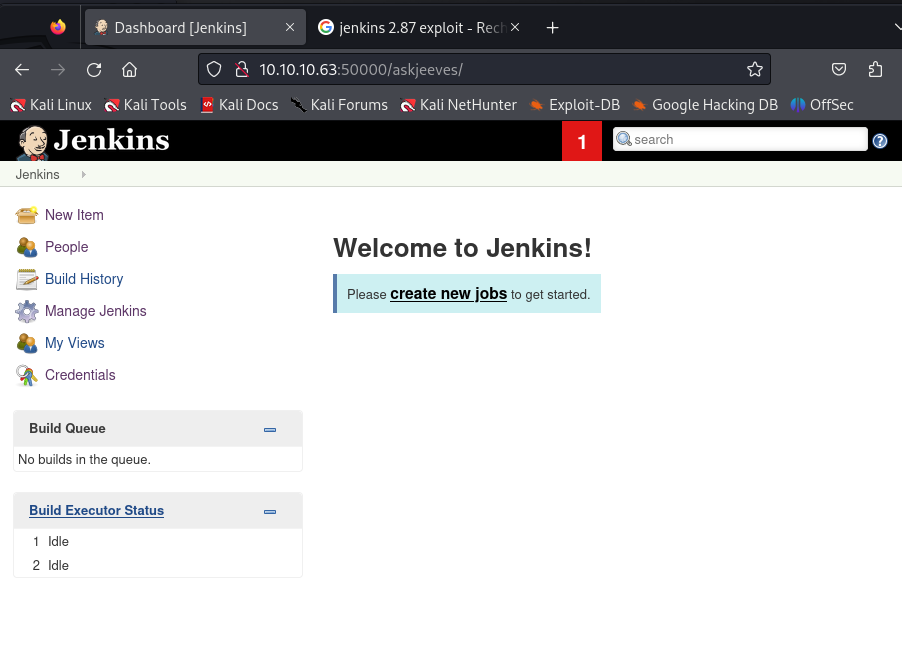Open the Build Executor Status link

[x=96, y=511]
